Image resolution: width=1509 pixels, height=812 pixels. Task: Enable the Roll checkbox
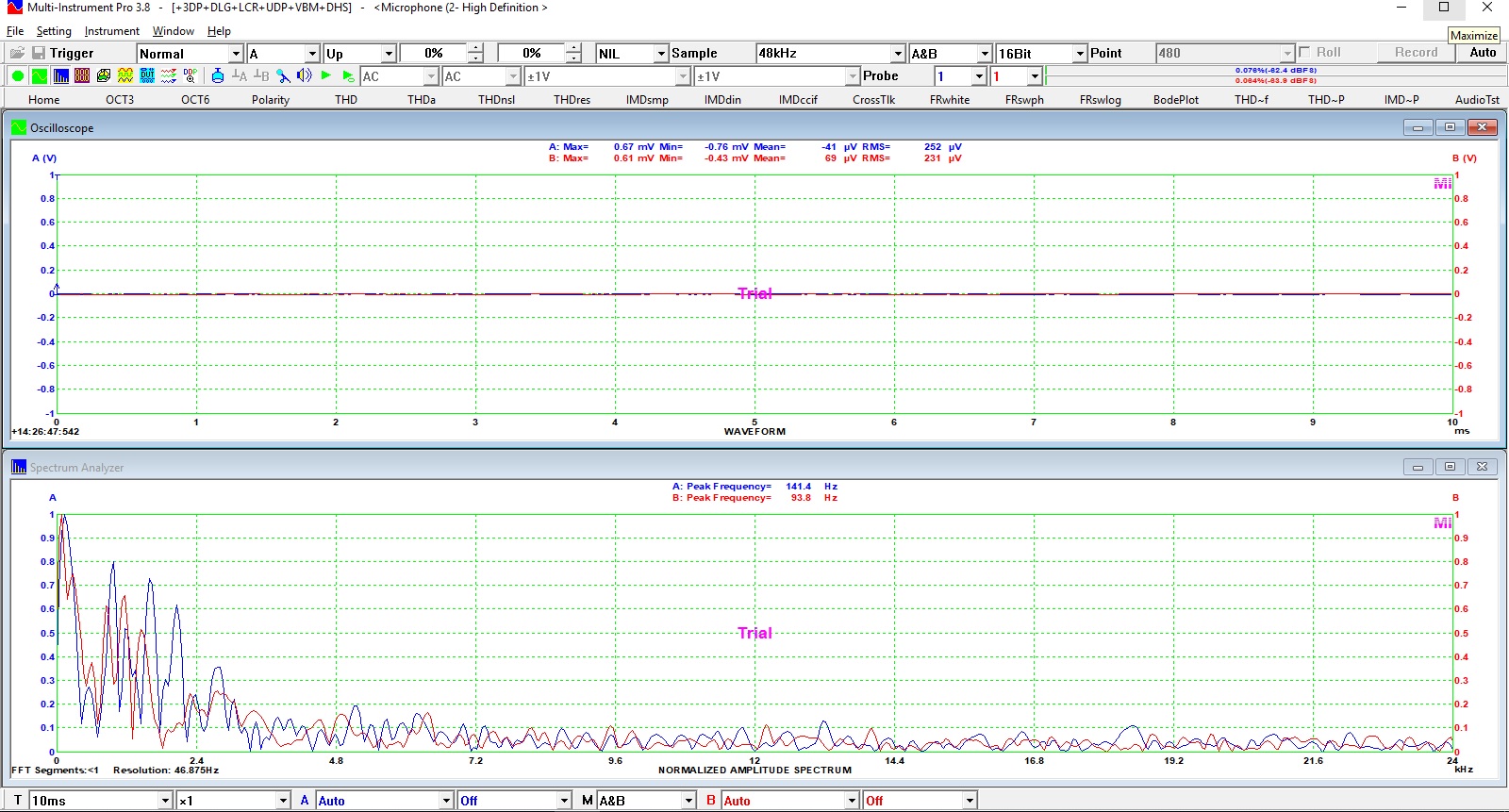(1304, 53)
